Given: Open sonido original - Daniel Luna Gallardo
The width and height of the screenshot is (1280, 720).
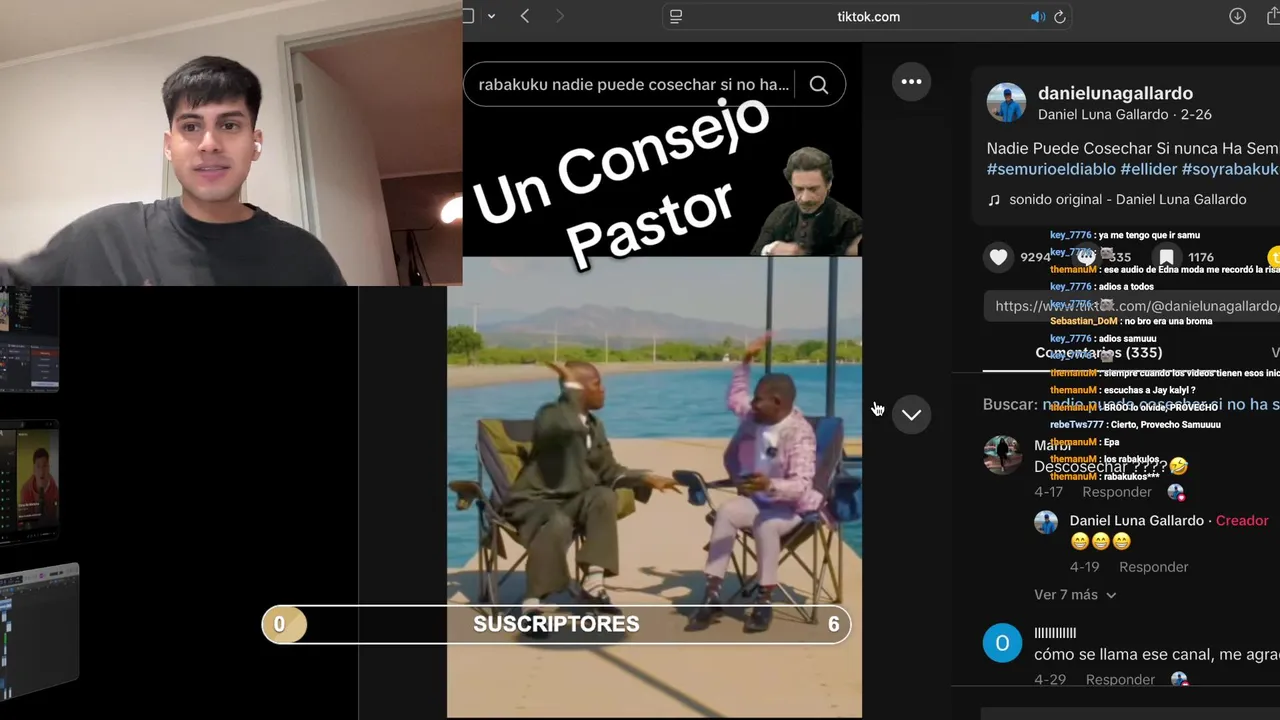Looking at the screenshot, I should coord(1128,200).
